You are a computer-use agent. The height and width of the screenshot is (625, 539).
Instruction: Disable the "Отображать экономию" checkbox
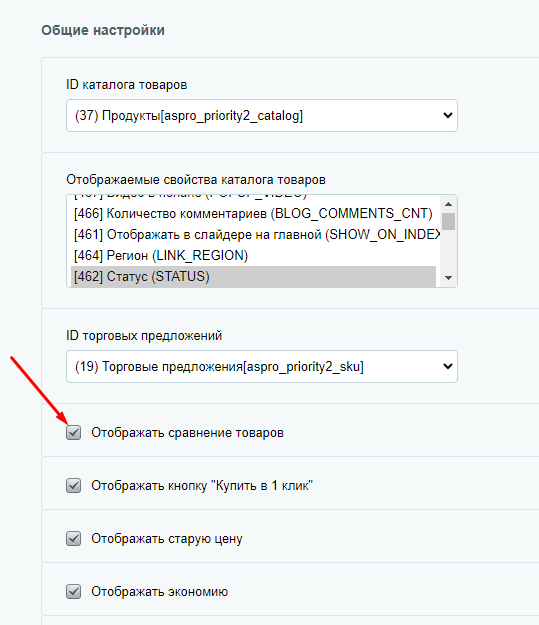pos(73,592)
